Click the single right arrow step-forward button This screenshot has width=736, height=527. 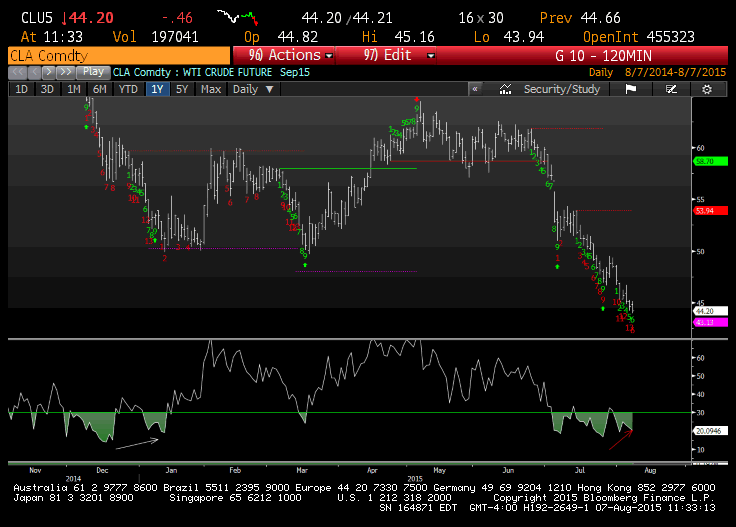(49, 72)
